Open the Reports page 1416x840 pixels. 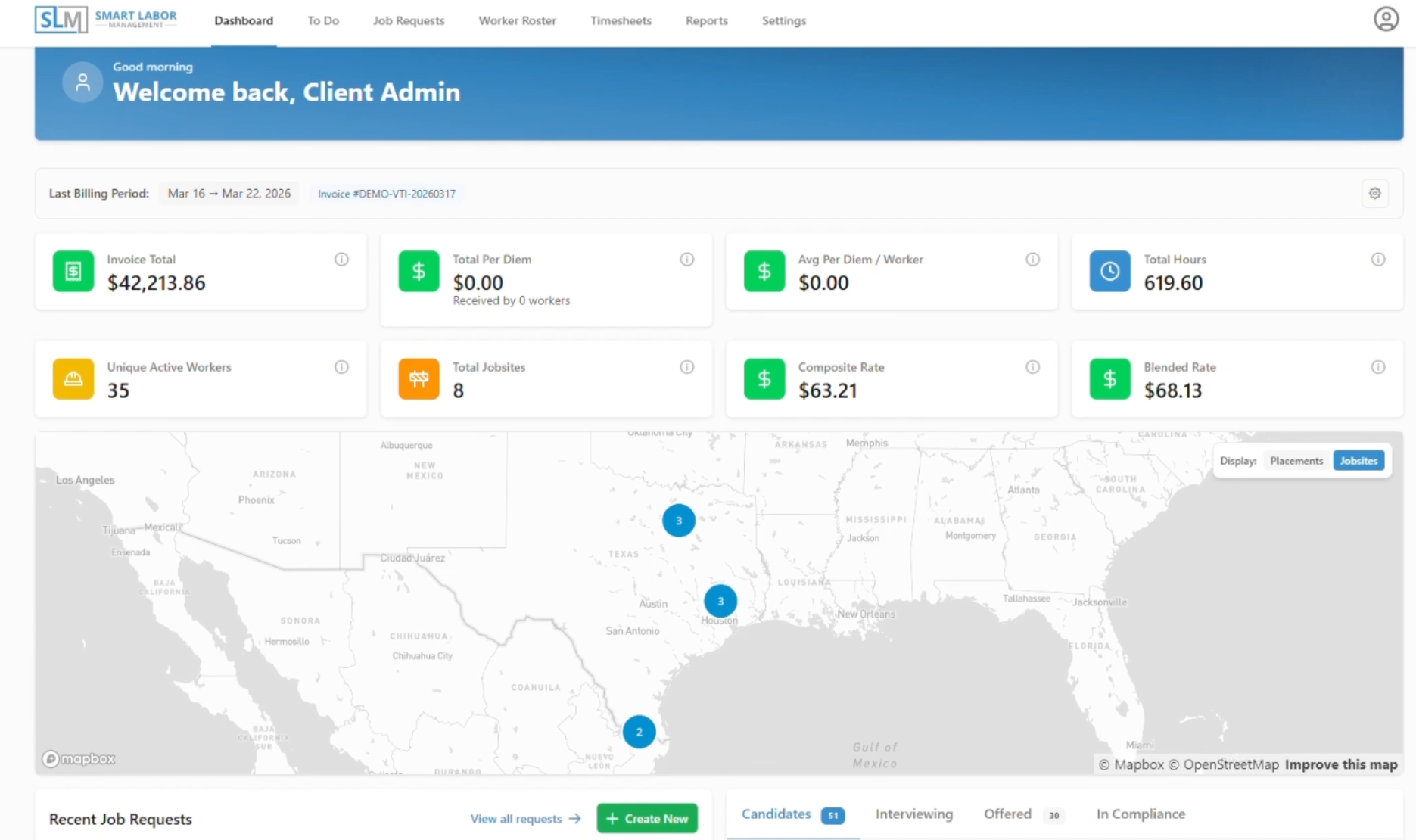[x=707, y=20]
